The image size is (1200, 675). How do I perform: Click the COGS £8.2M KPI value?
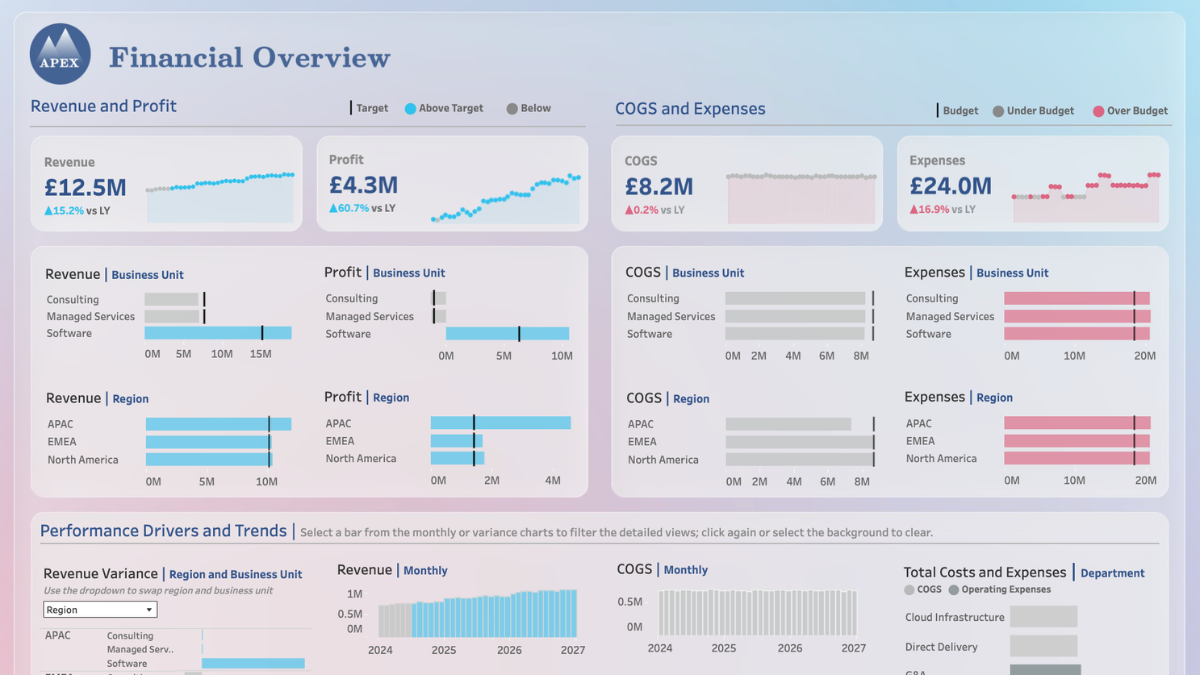tap(659, 186)
